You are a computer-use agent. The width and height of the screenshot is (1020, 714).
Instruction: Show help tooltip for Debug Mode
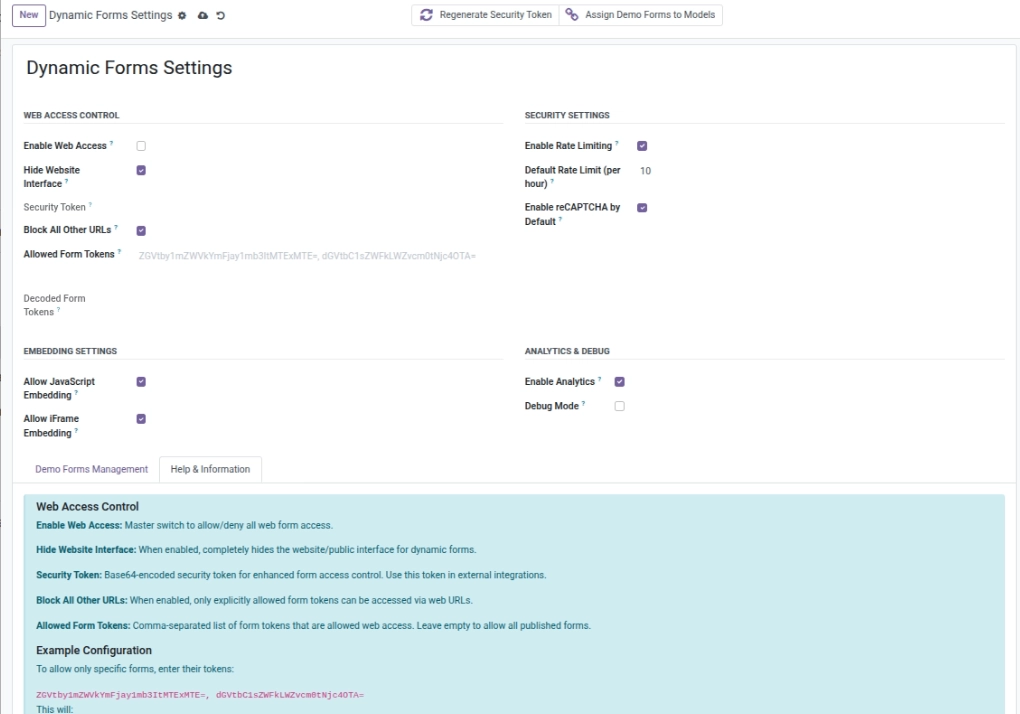(584, 403)
